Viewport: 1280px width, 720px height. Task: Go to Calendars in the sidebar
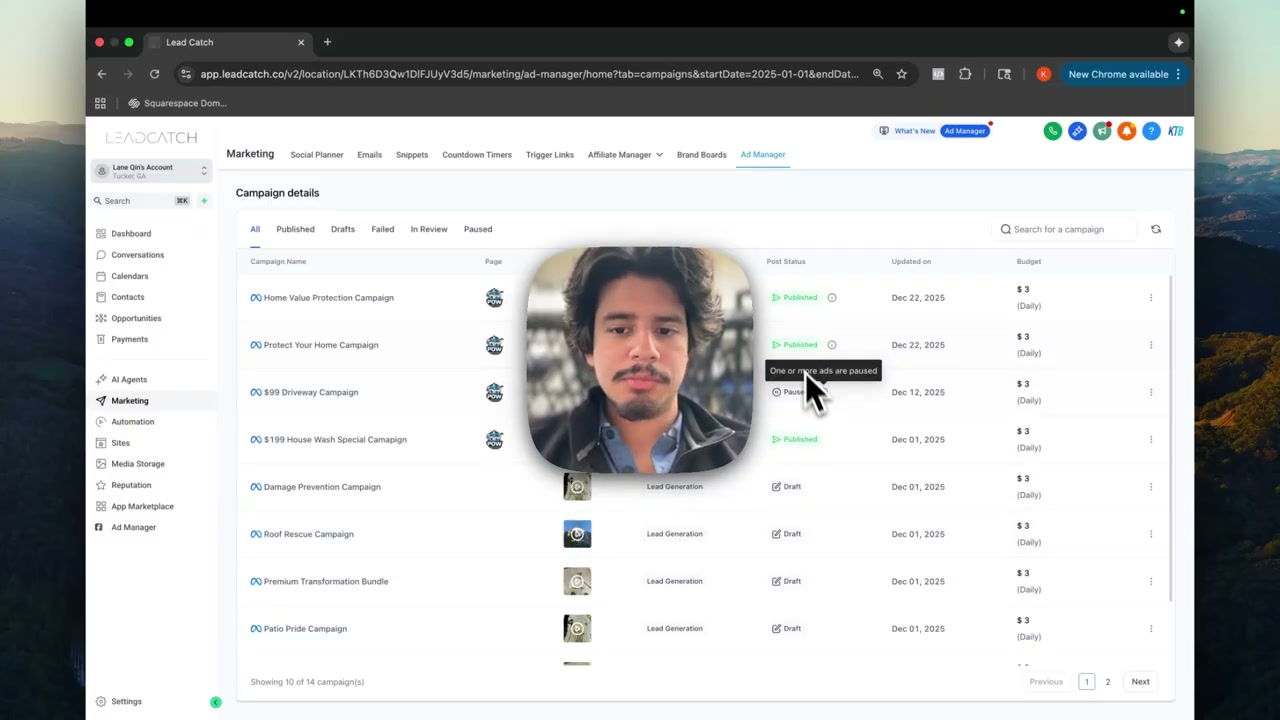tap(129, 276)
